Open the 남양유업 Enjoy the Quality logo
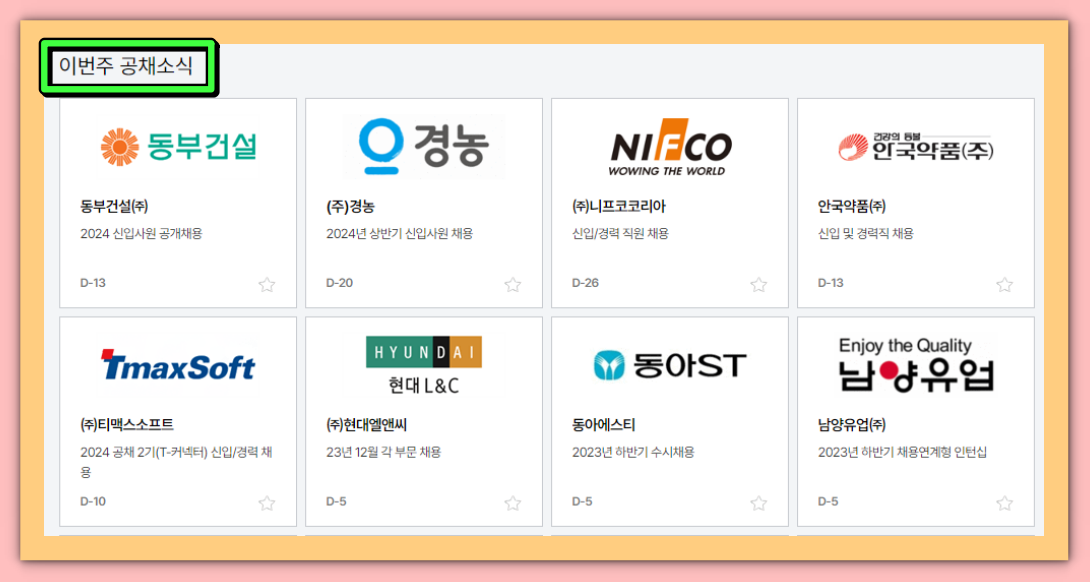This screenshot has height=582, width=1090. tap(916, 364)
